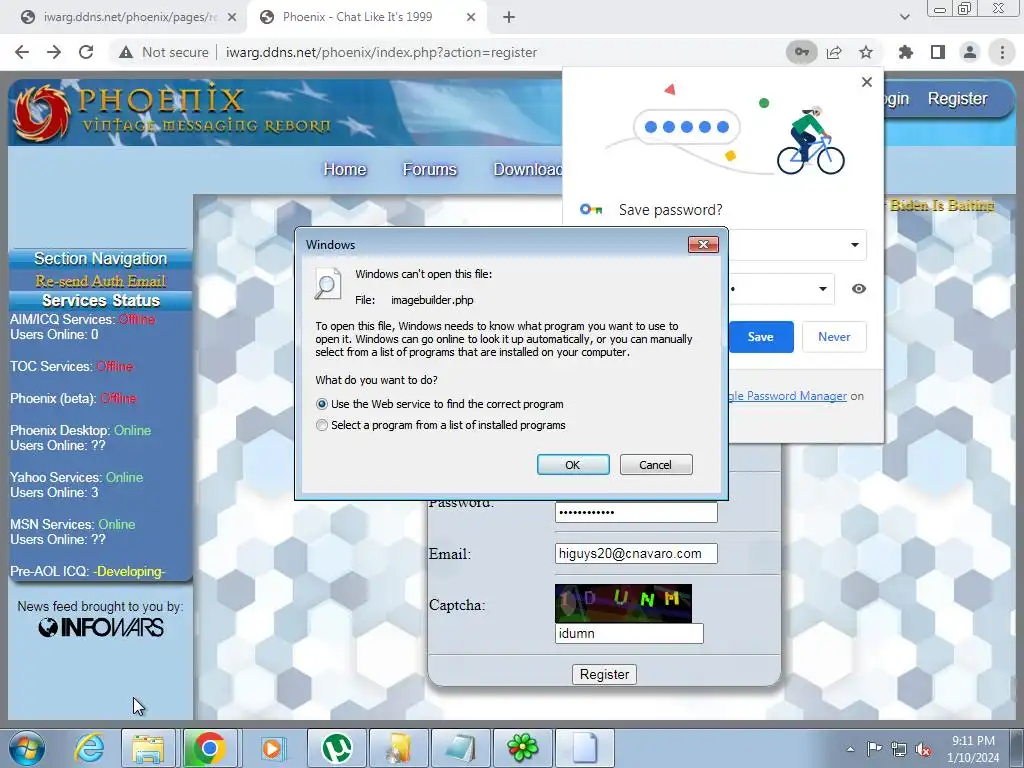Viewport: 1024px width, 768px height.
Task: Open the Extensions puzzle icon
Action: 906,52
